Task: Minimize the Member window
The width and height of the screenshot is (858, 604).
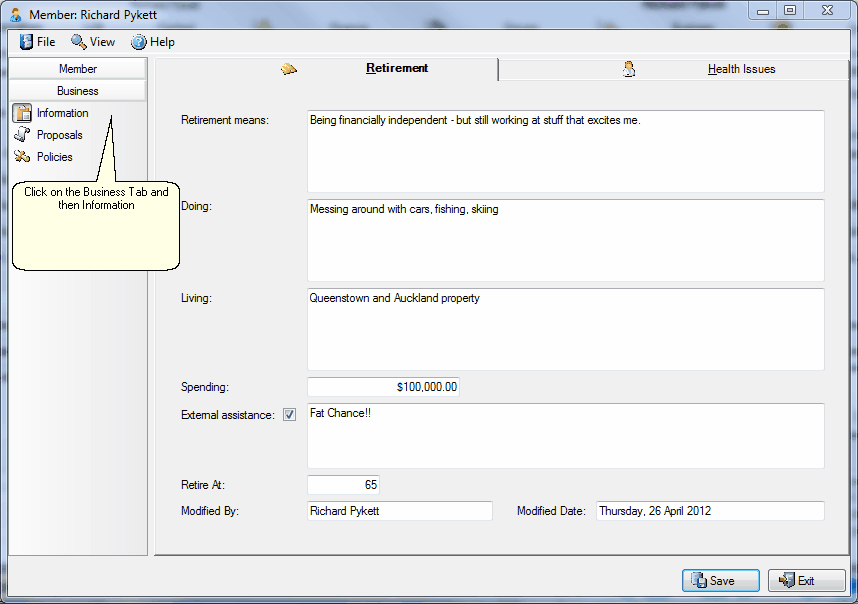Action: click(x=763, y=11)
